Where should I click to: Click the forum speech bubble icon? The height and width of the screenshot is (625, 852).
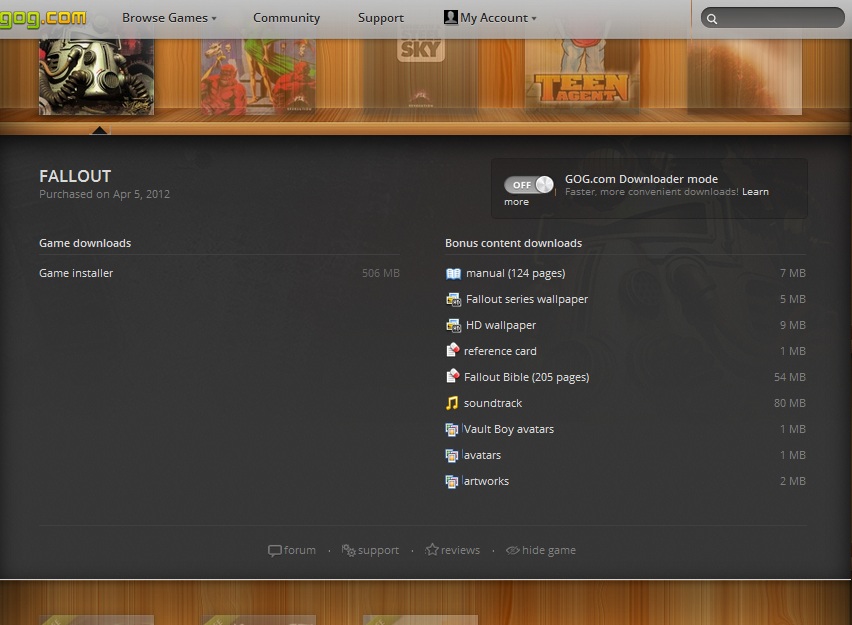(275, 551)
